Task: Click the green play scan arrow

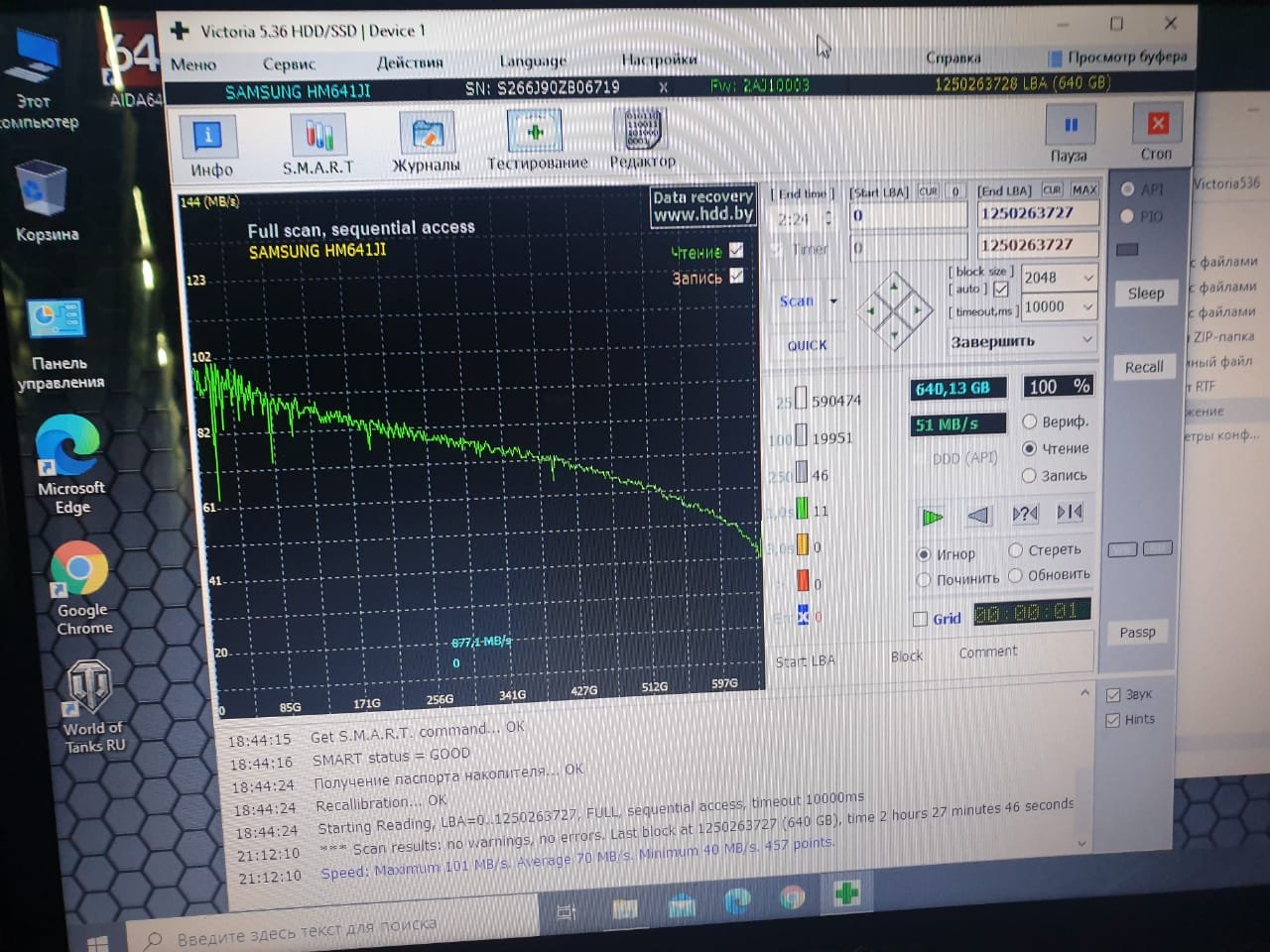Action: point(932,517)
